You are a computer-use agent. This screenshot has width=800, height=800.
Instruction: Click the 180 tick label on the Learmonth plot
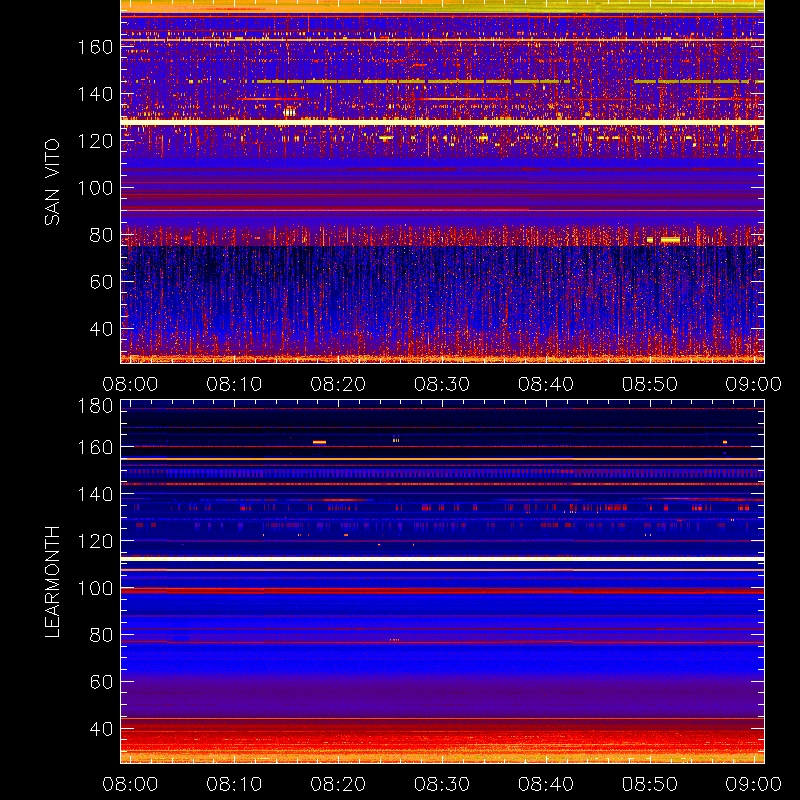[x=95, y=406]
